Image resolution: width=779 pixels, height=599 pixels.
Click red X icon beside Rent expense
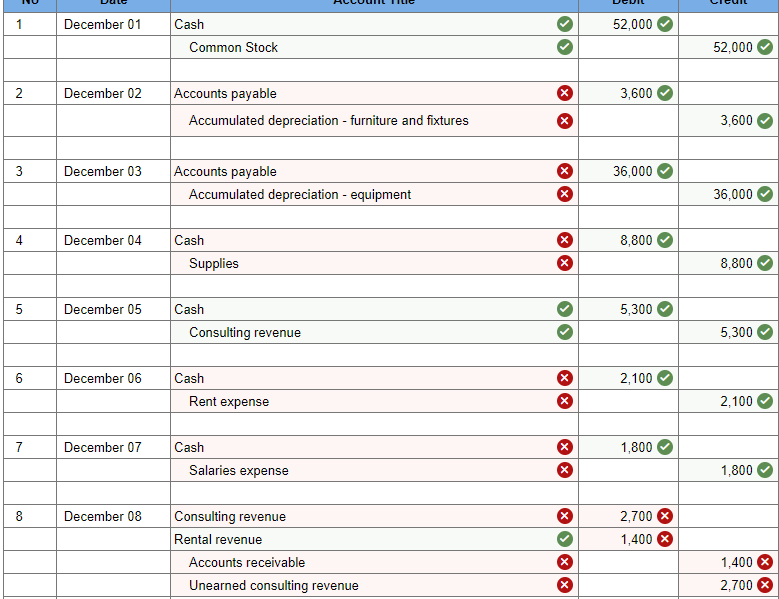pos(564,401)
